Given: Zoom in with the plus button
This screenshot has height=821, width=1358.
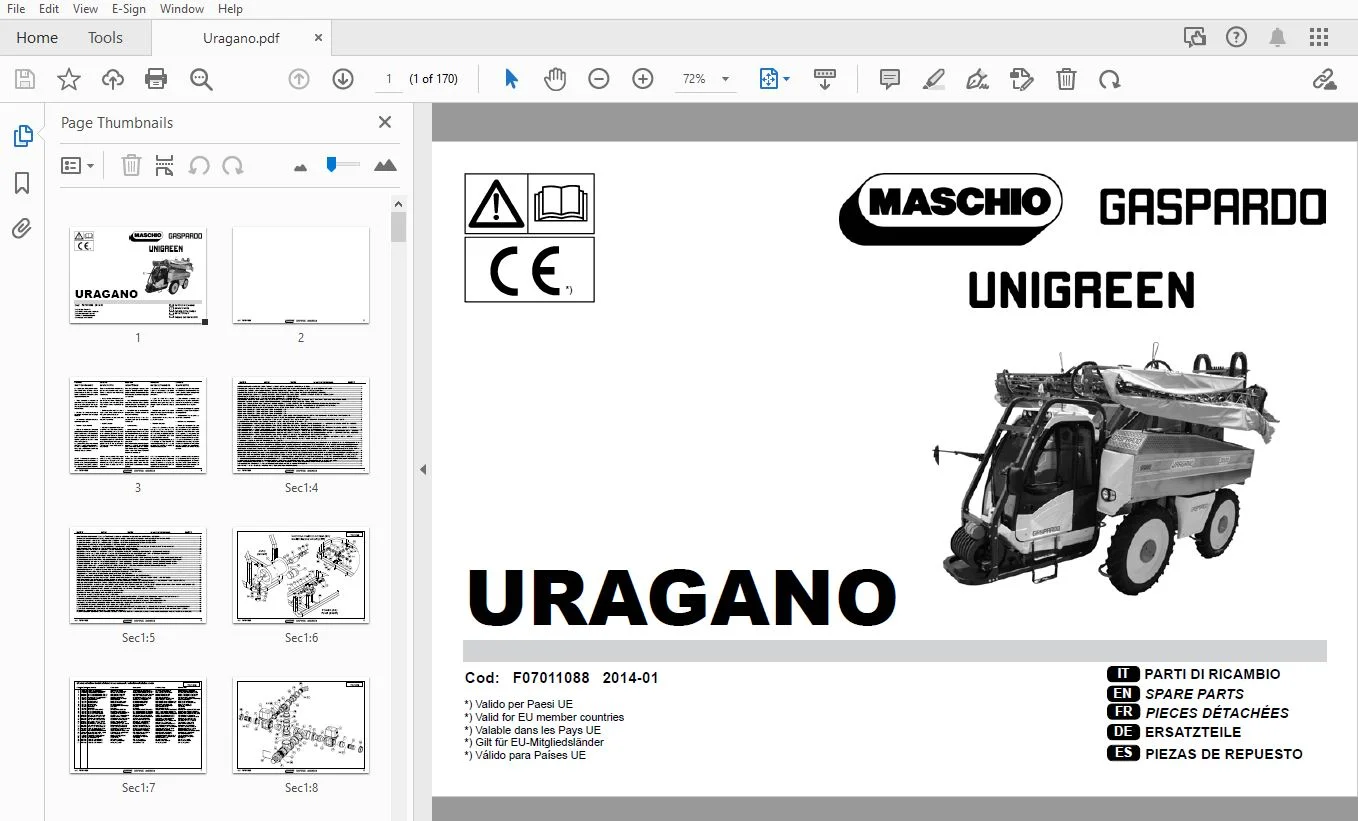Looking at the screenshot, I should (x=643, y=79).
